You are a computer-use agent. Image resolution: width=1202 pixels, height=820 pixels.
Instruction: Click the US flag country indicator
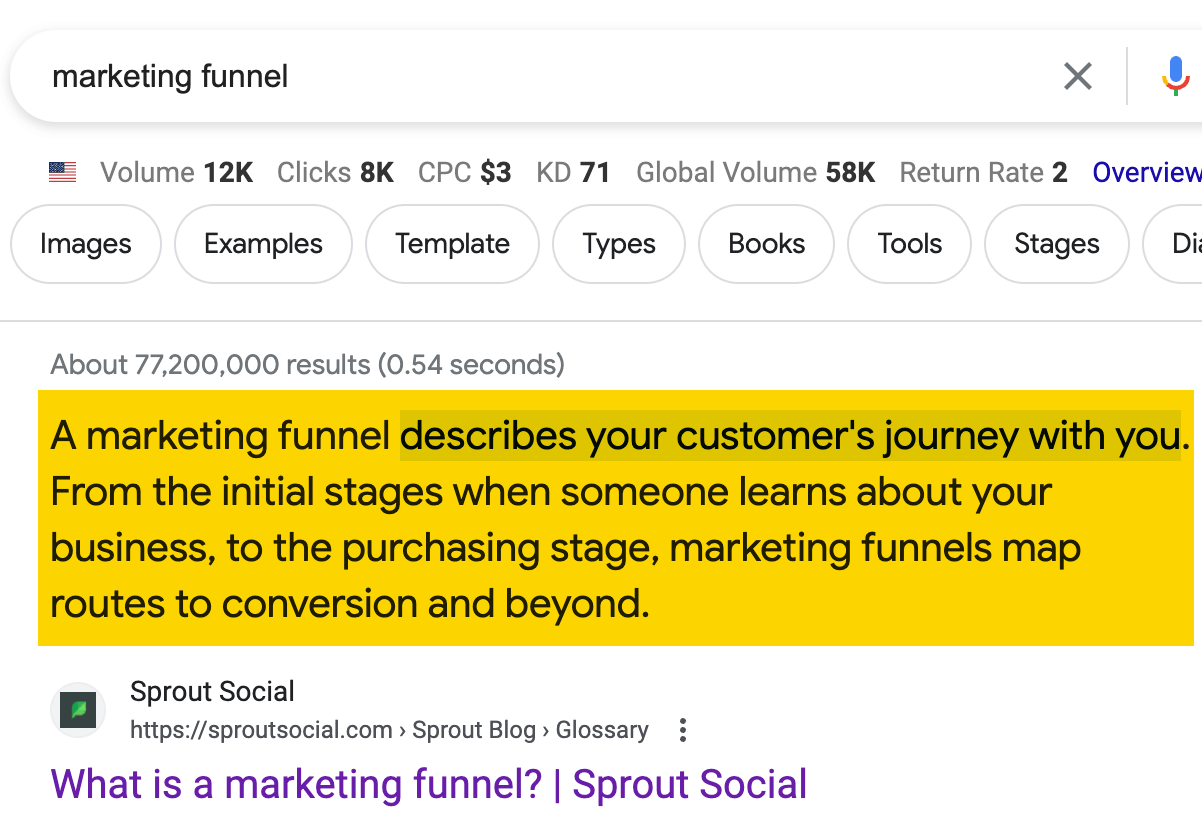tap(61, 172)
